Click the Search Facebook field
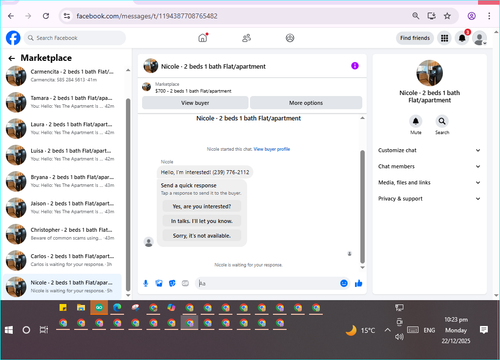This screenshot has width=500, height=360. coord(75,38)
